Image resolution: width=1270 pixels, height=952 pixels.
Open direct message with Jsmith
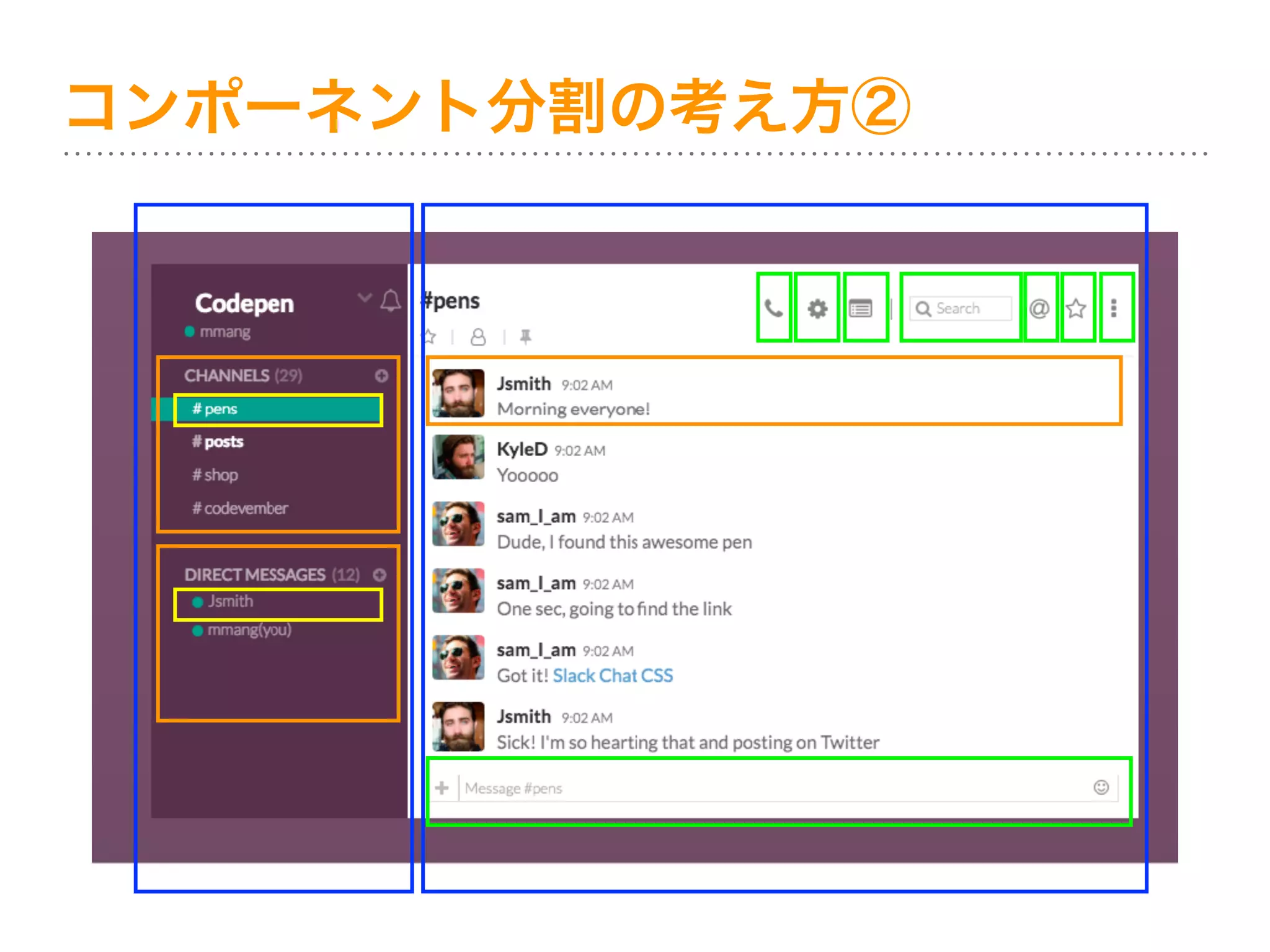point(230,601)
